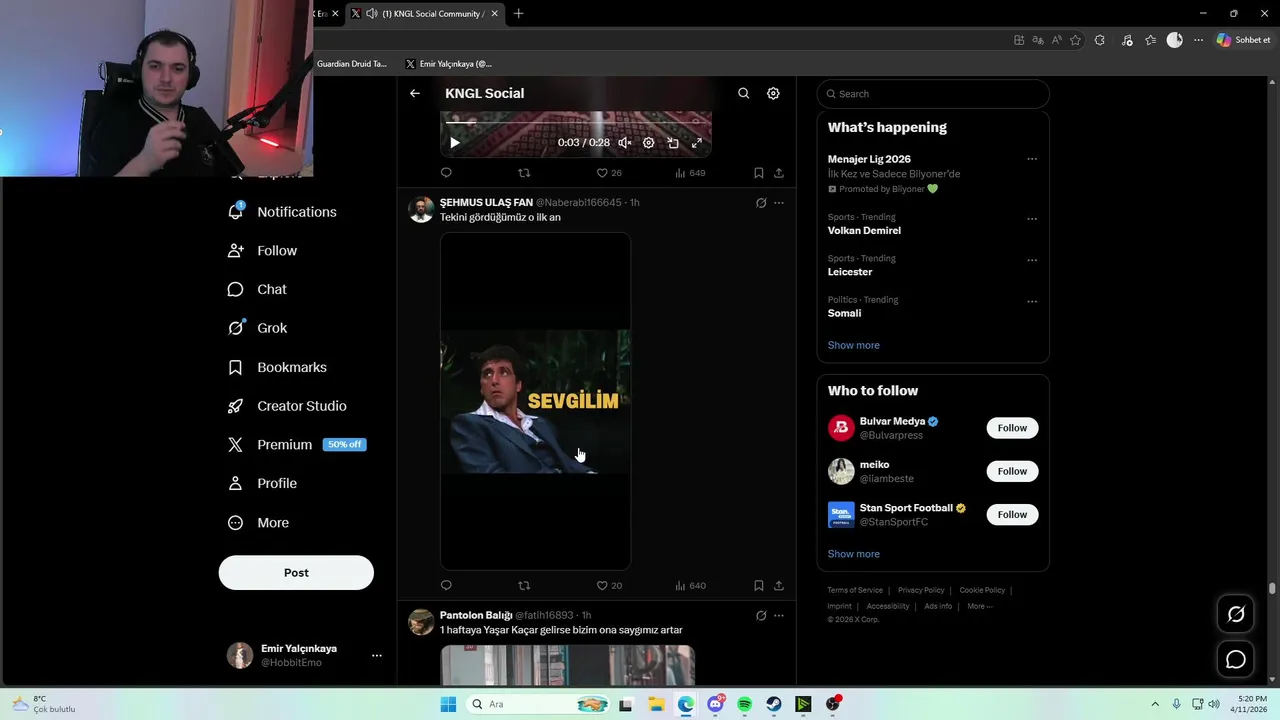Show more in Who to follow
Screen dimensions: 1280x720
(854, 554)
